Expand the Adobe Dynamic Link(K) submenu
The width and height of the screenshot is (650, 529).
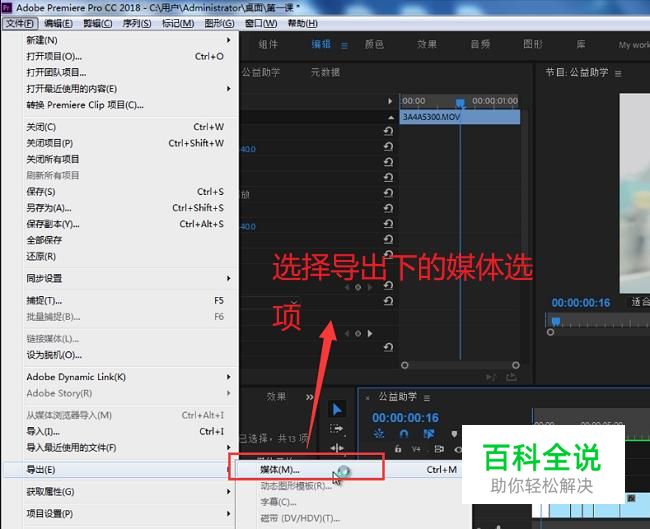[228, 377]
